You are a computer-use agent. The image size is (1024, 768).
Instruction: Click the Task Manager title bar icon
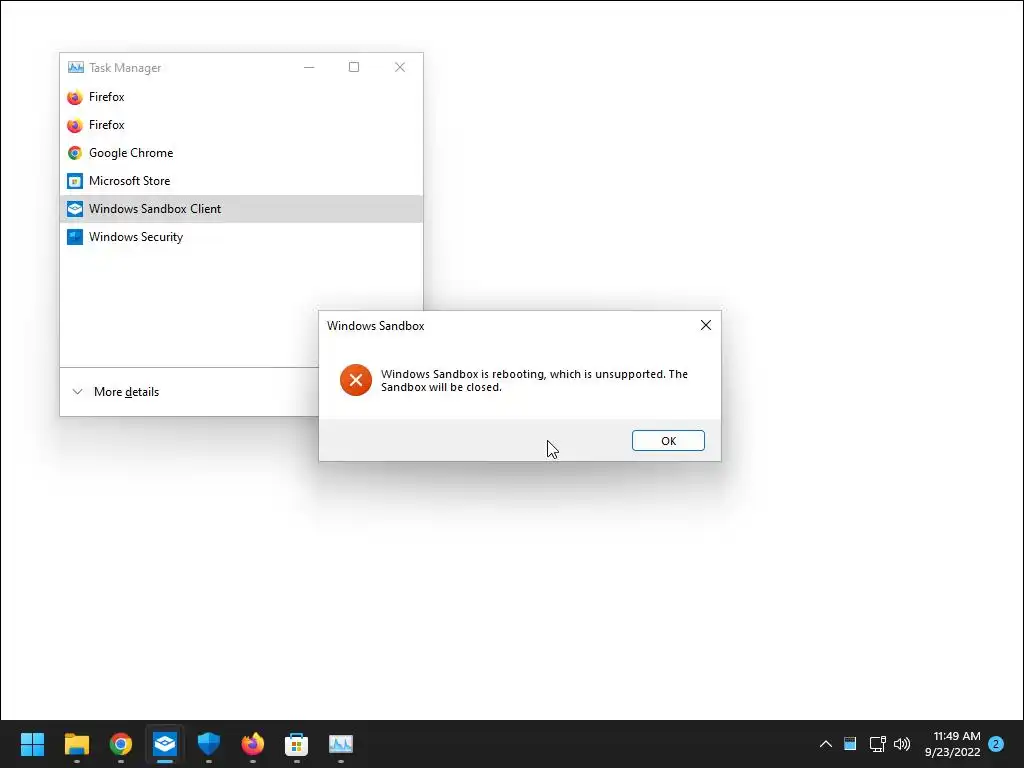pos(76,67)
